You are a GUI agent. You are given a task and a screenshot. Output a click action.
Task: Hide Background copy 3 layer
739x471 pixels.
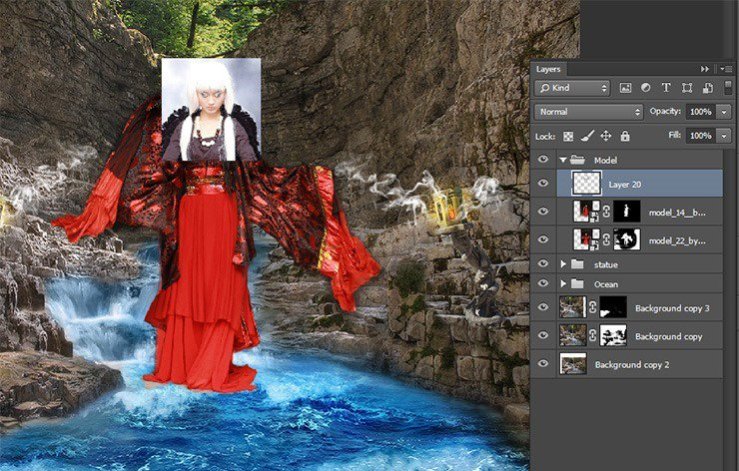tap(543, 307)
